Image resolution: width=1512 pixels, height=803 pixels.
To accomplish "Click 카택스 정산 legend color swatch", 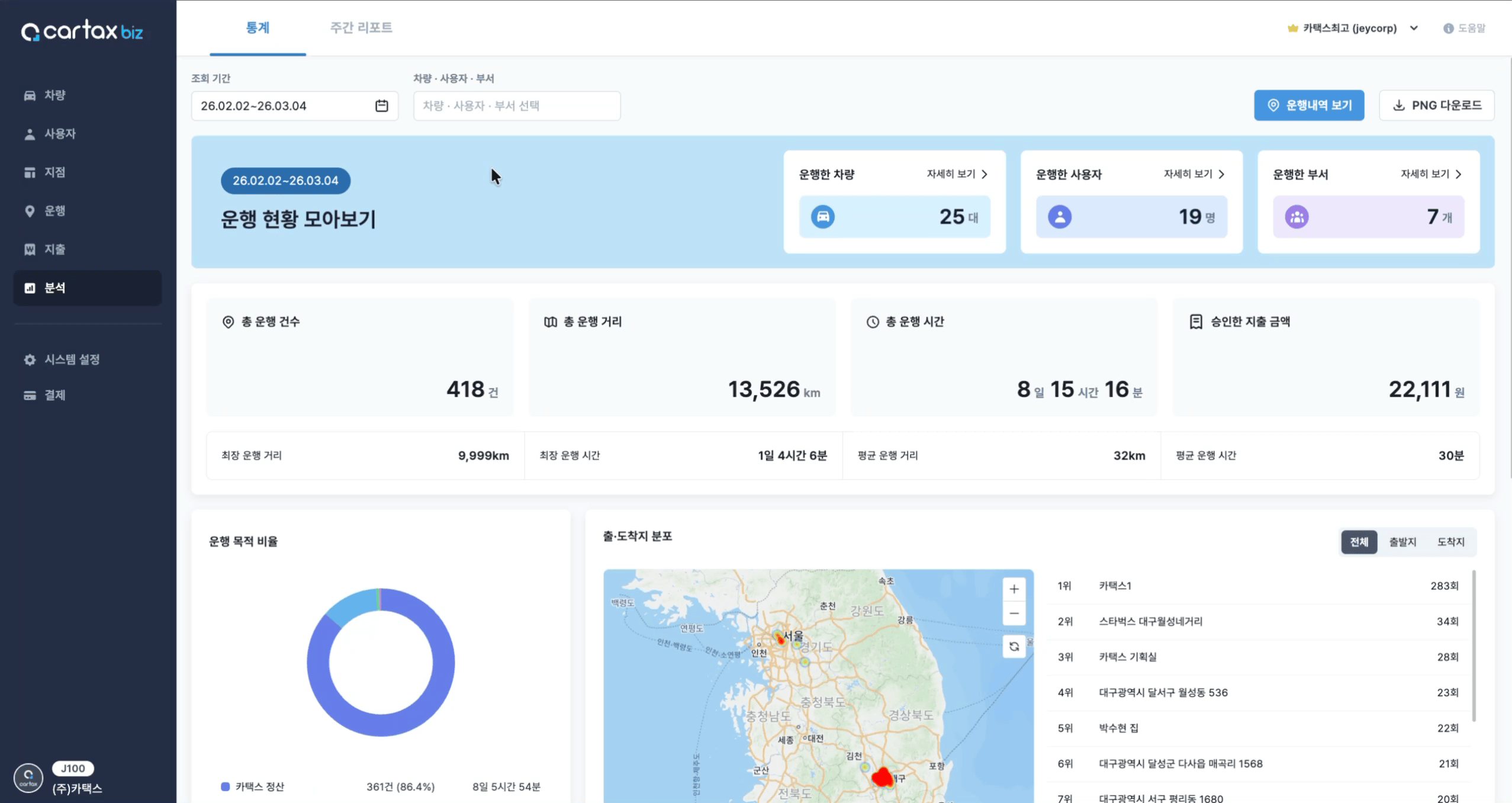I will pyautogui.click(x=225, y=786).
